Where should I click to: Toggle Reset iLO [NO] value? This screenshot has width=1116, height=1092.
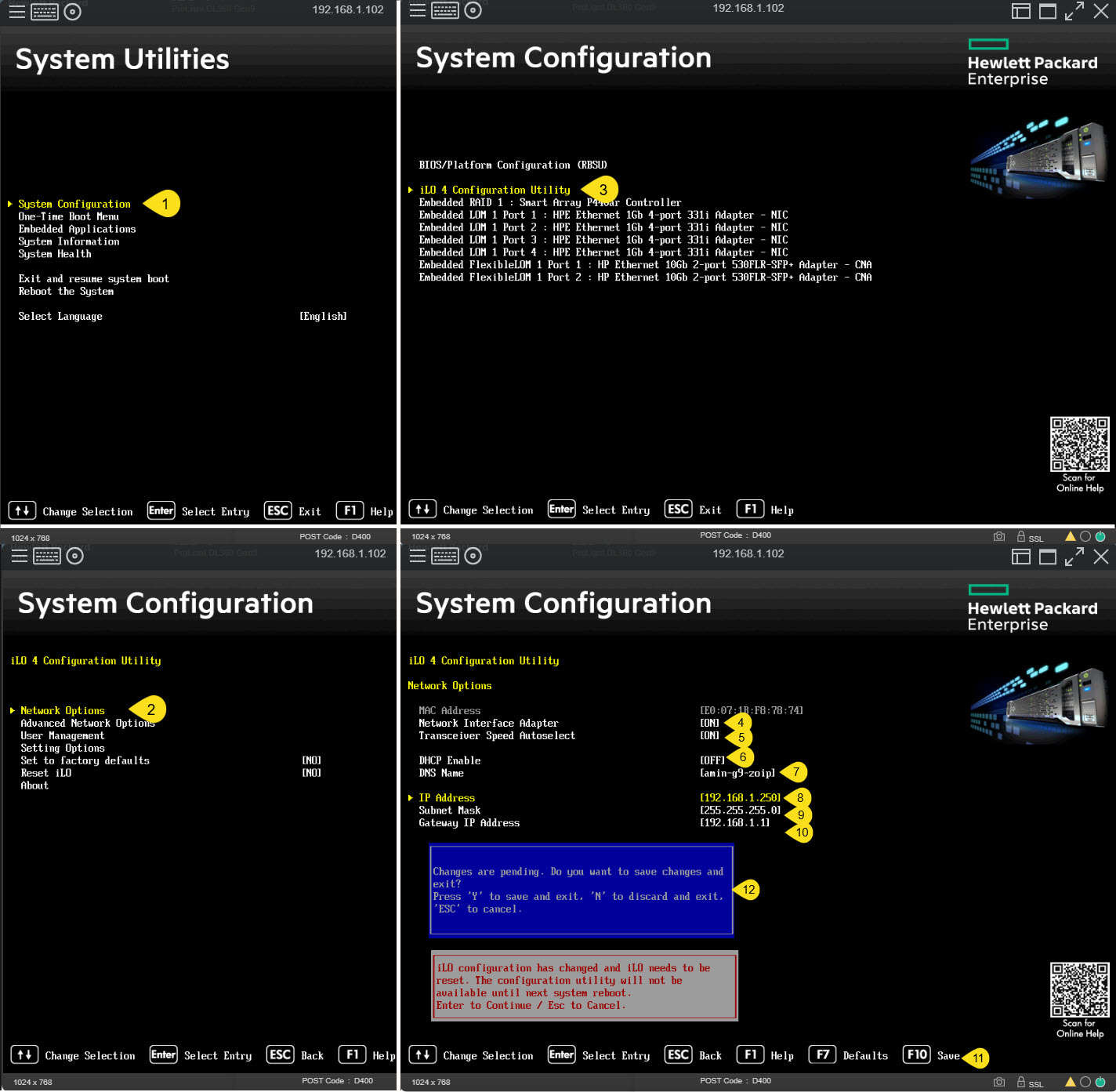[x=312, y=774]
